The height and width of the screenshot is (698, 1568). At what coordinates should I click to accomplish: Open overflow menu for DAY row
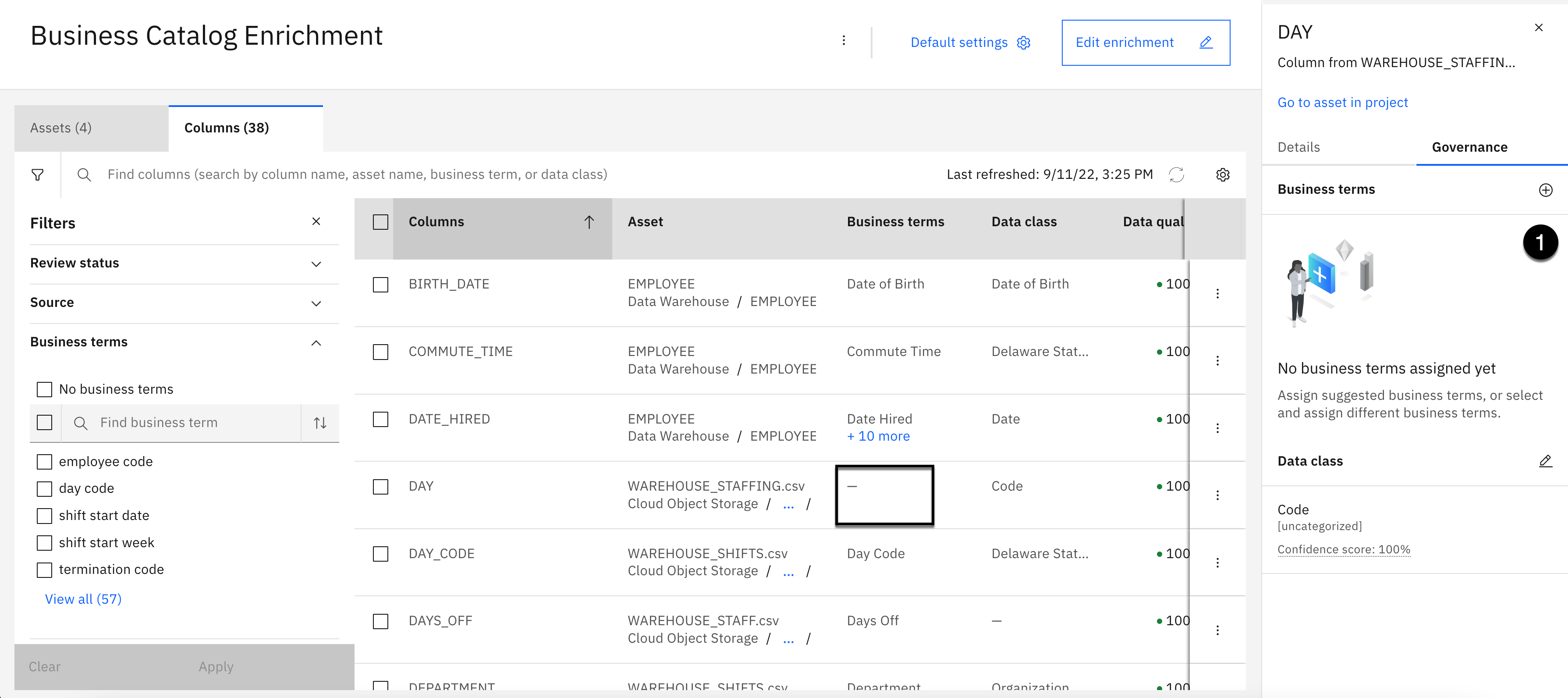point(1217,495)
